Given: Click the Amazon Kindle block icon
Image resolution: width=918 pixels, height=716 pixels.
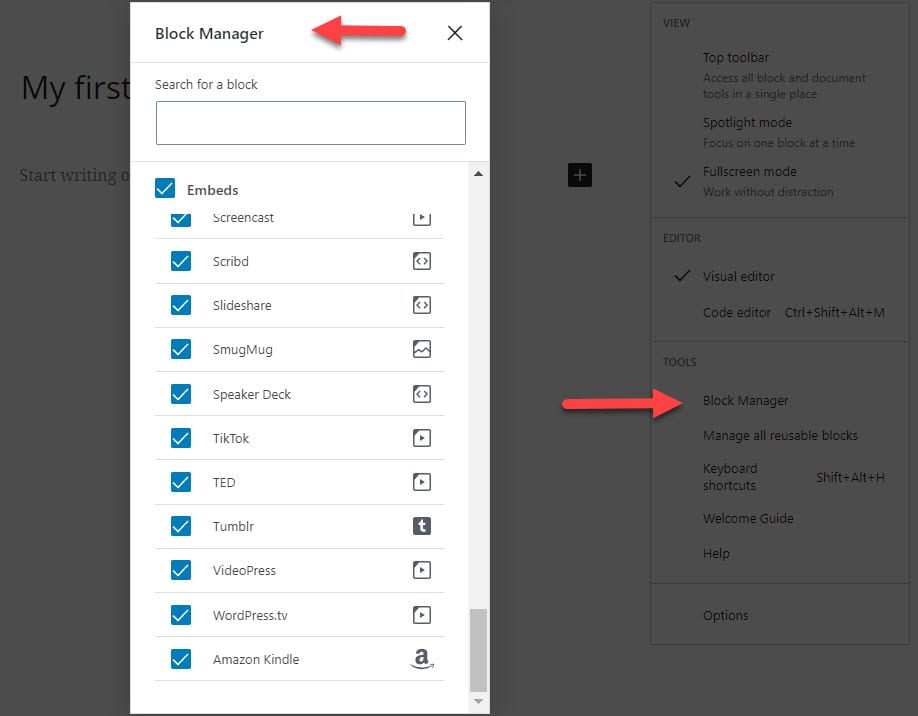Looking at the screenshot, I should (421, 659).
